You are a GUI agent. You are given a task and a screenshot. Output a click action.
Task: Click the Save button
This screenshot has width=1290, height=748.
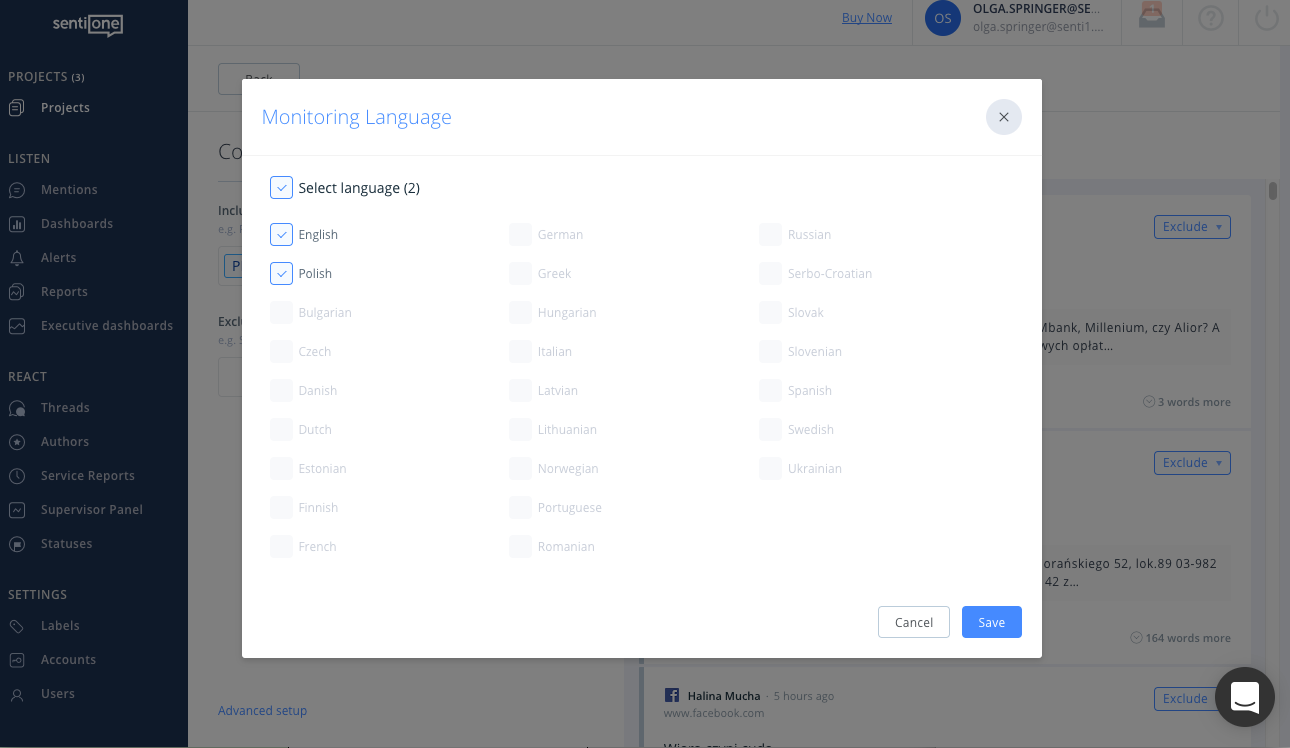coord(991,622)
